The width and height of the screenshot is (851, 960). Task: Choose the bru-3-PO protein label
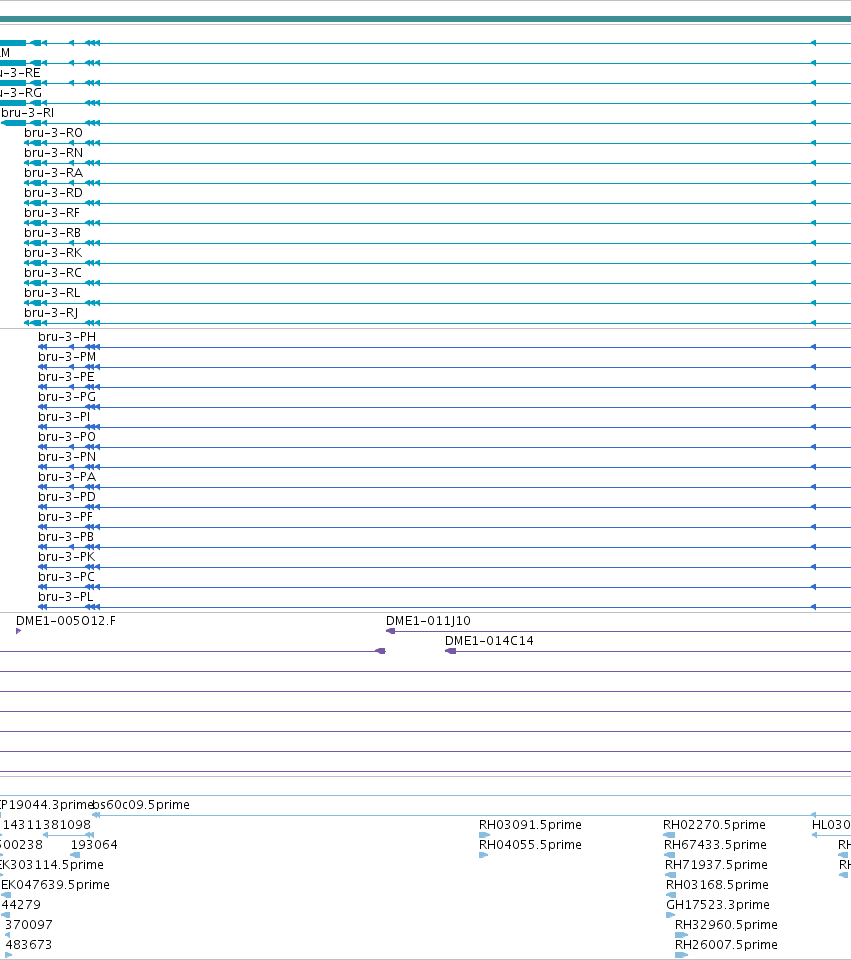[67, 437]
